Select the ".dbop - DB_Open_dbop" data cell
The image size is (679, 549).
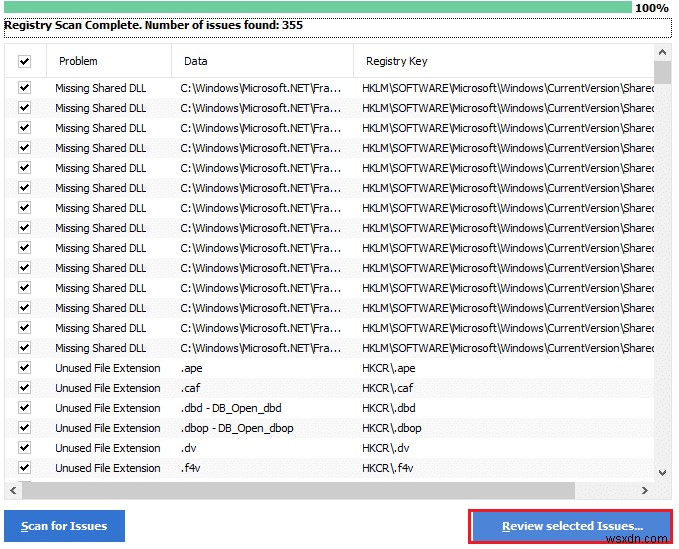[237, 428]
